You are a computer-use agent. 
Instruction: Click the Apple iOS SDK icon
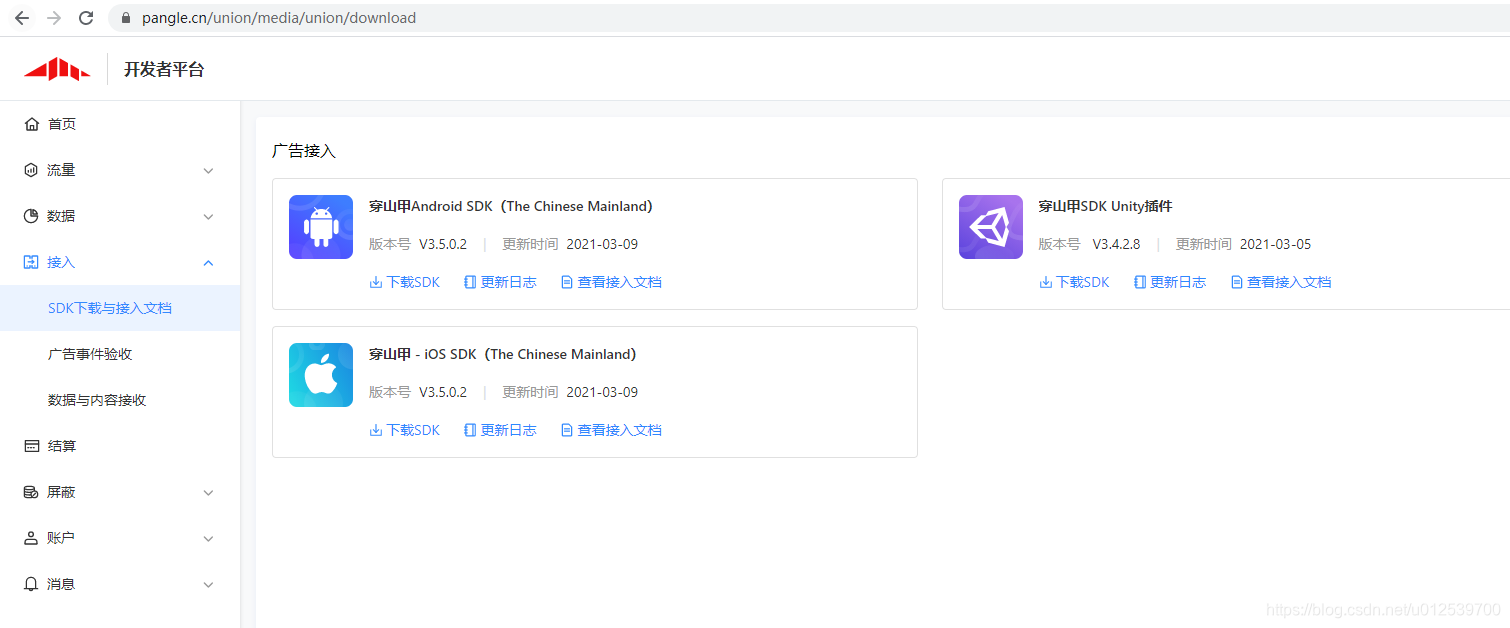[x=320, y=375]
